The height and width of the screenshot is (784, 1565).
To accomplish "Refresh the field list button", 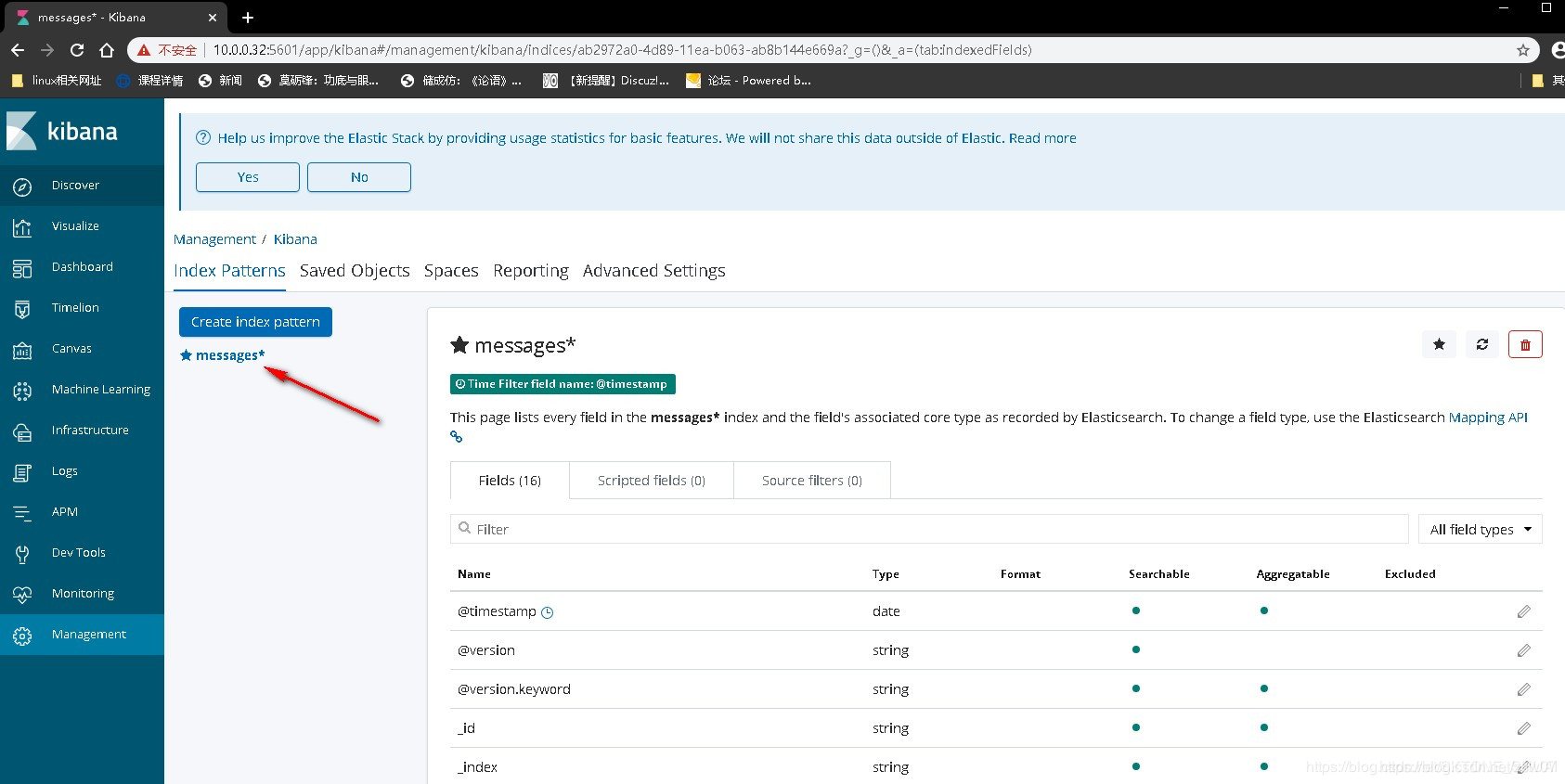I will (1482, 344).
